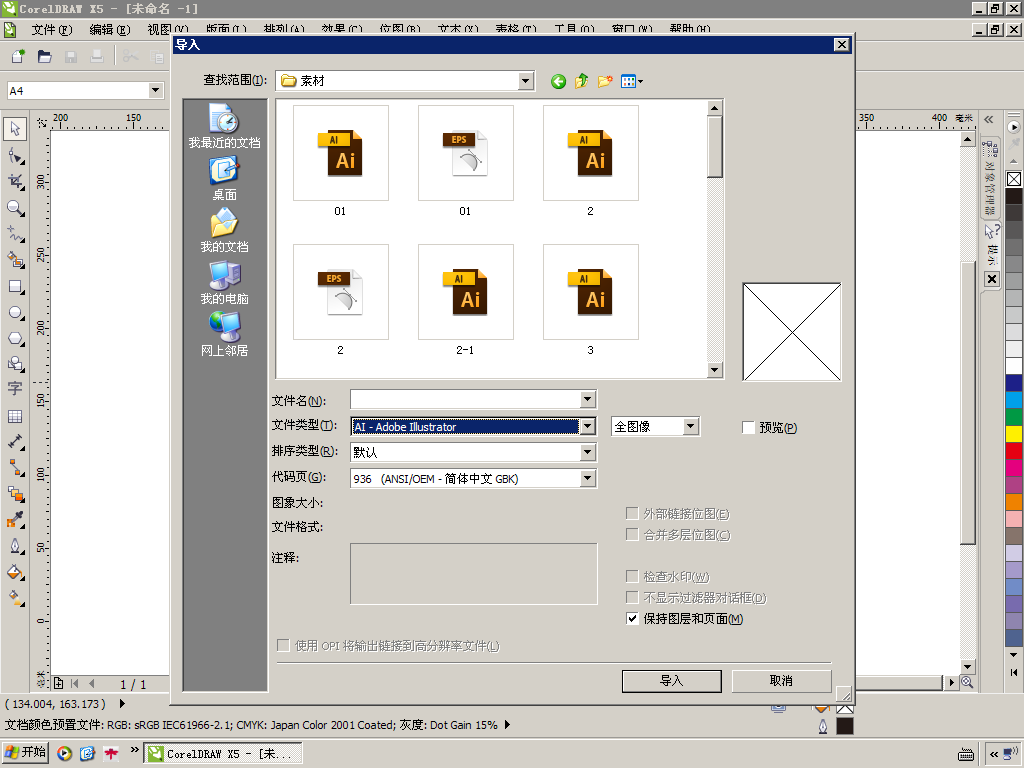Select the green palette swatch
This screenshot has width=1024, height=768.
[1014, 417]
